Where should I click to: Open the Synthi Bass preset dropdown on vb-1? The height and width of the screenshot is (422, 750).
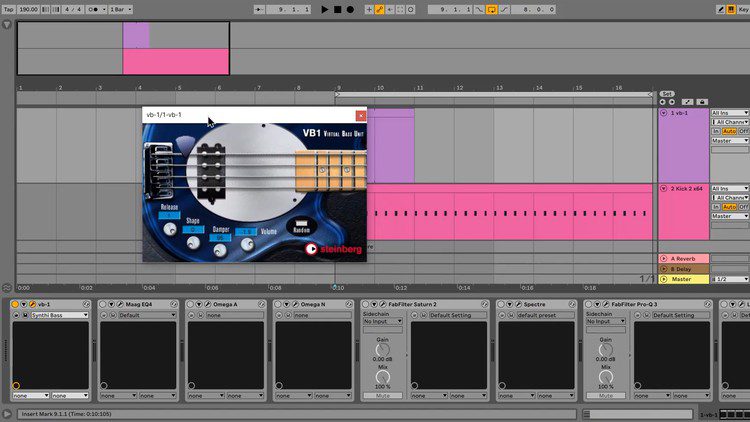[60, 315]
